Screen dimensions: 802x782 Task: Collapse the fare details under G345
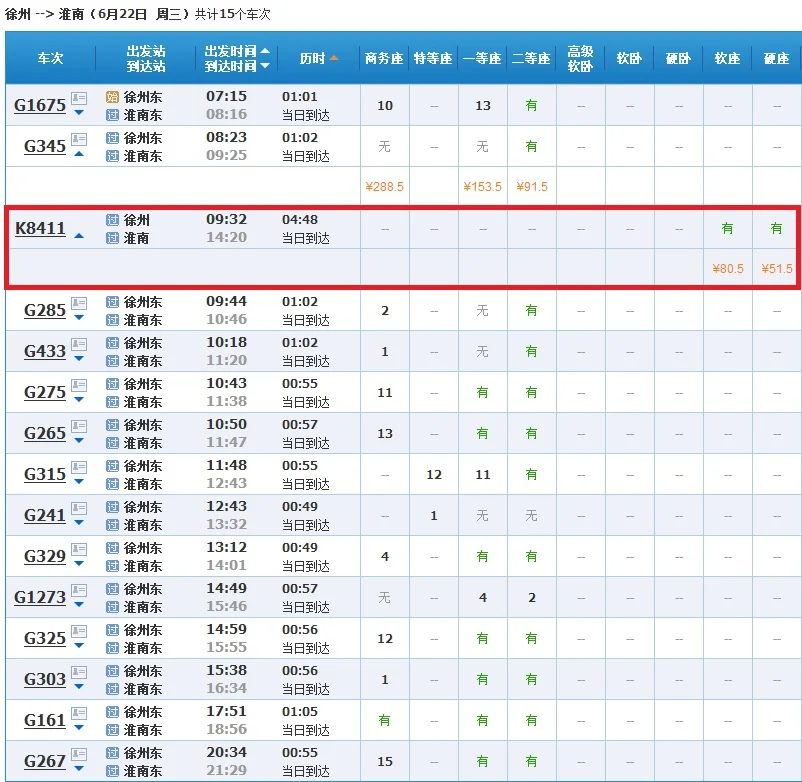[x=79, y=154]
